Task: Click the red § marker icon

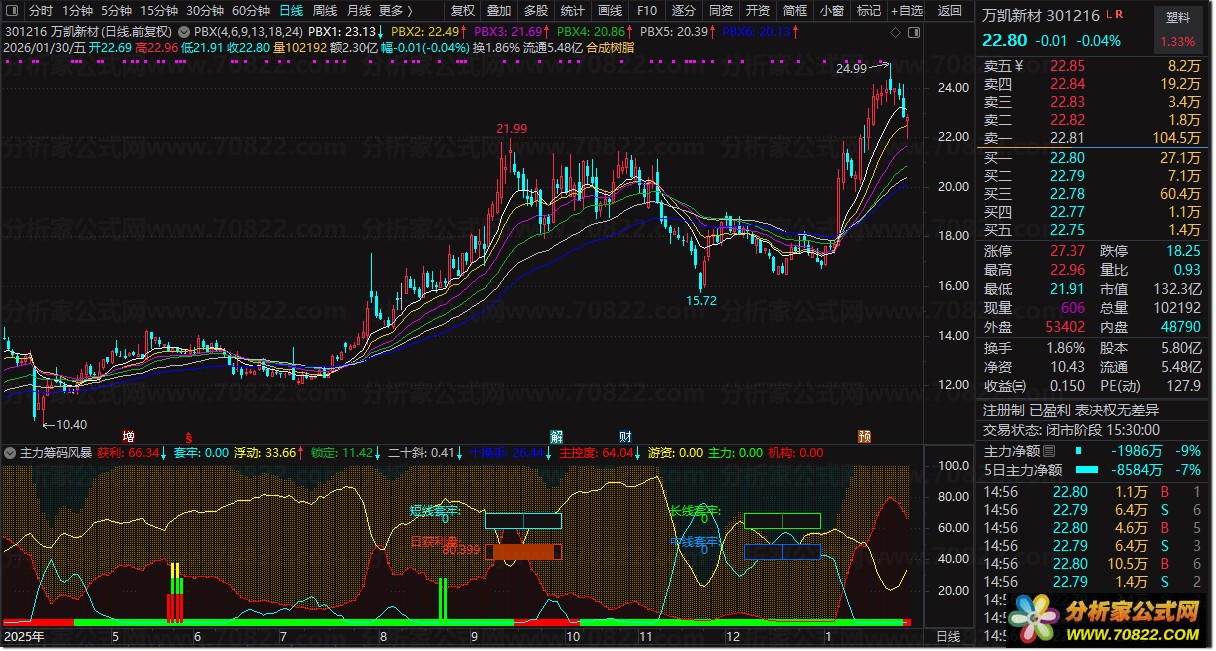Action: (x=187, y=437)
